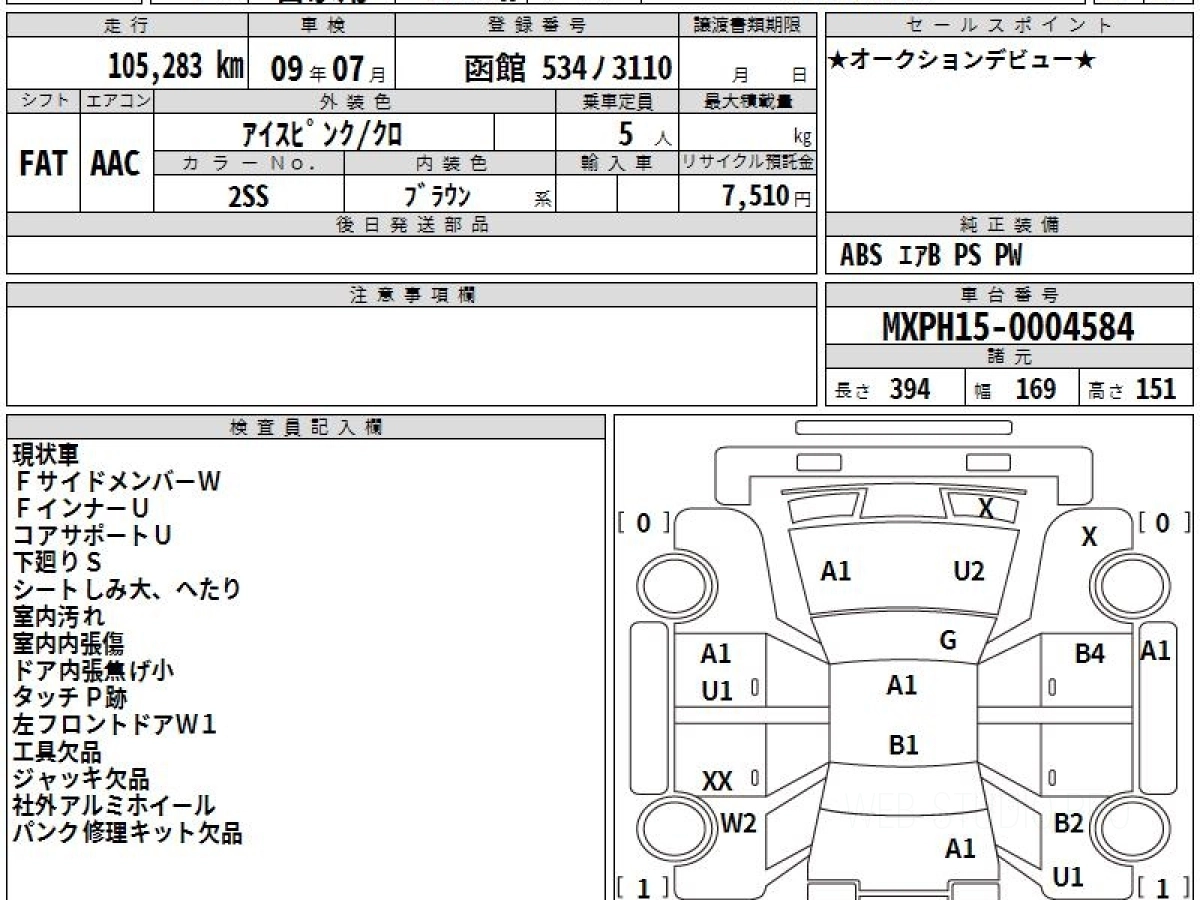Click the registration number 函館 534 3110
This screenshot has height=900, width=1200.
[x=568, y=68]
